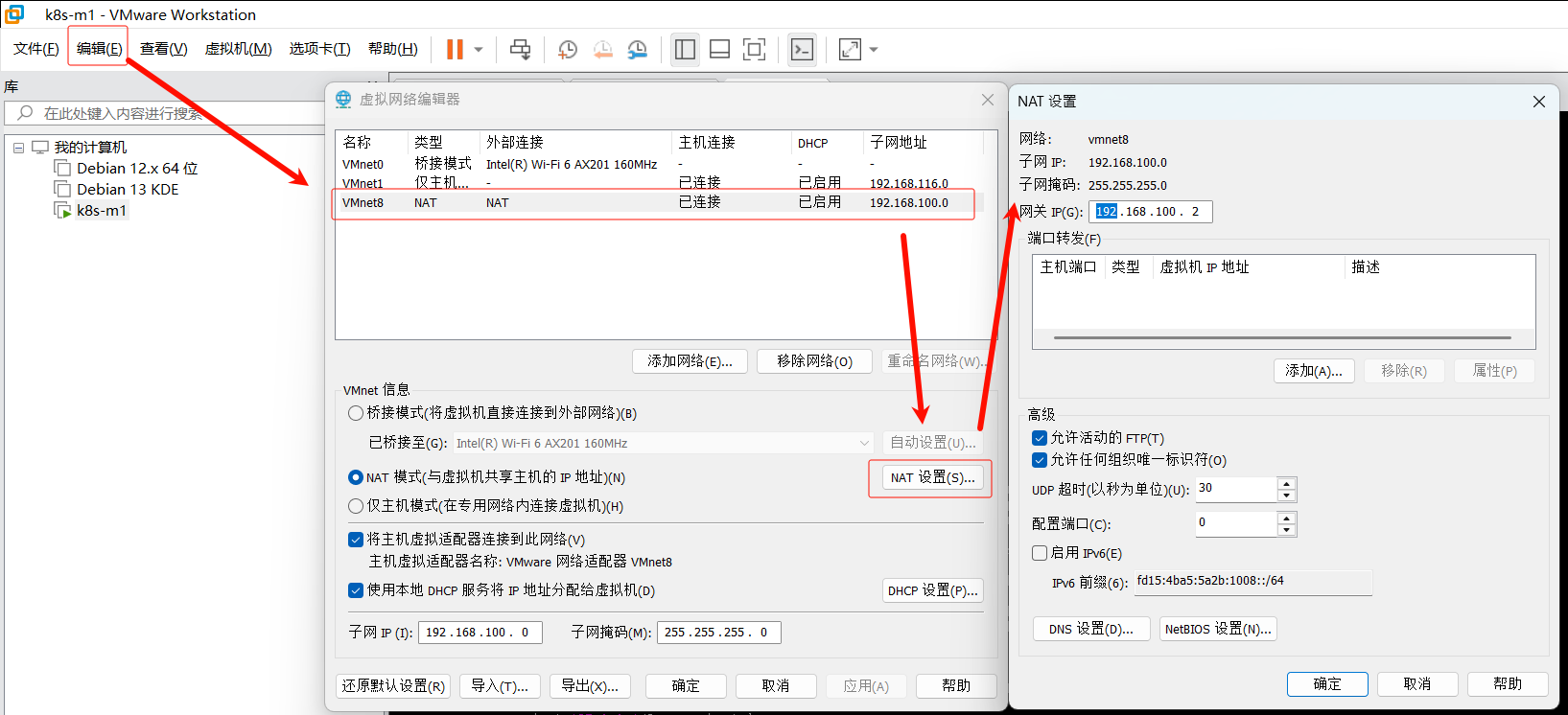The width and height of the screenshot is (1568, 715).
Task: Select the Debian 12.x 64 位 virtual machine
Action: click(x=137, y=169)
